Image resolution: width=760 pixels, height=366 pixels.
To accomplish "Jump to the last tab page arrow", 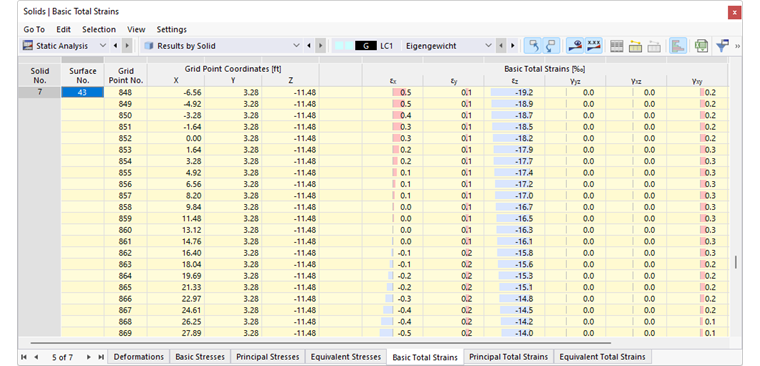I will (x=100, y=357).
